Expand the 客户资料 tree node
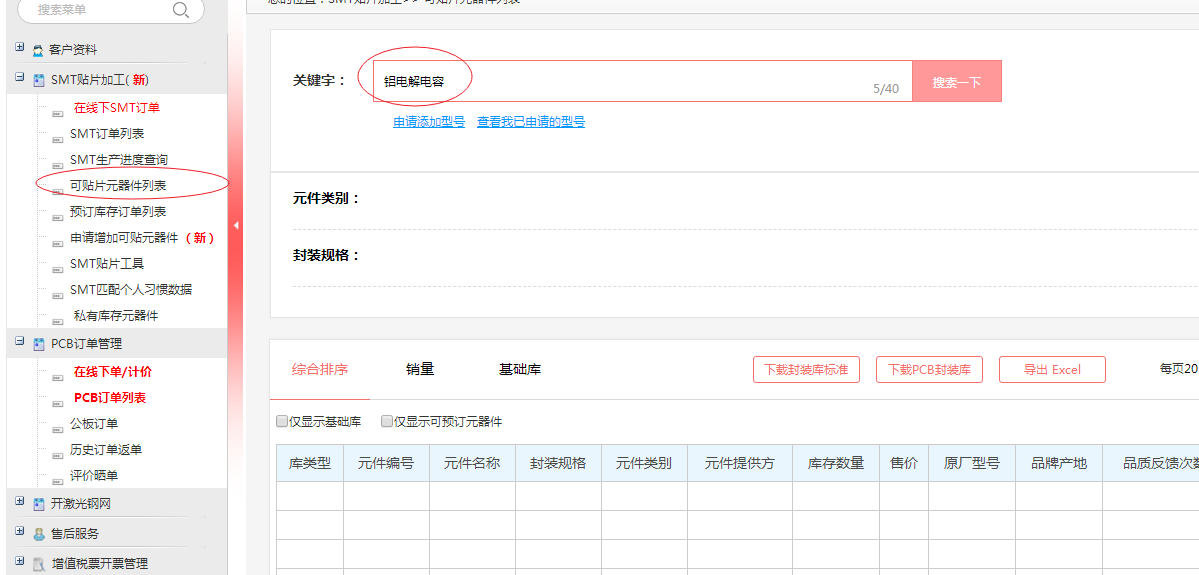Image resolution: width=1199 pixels, height=575 pixels. click(19, 48)
